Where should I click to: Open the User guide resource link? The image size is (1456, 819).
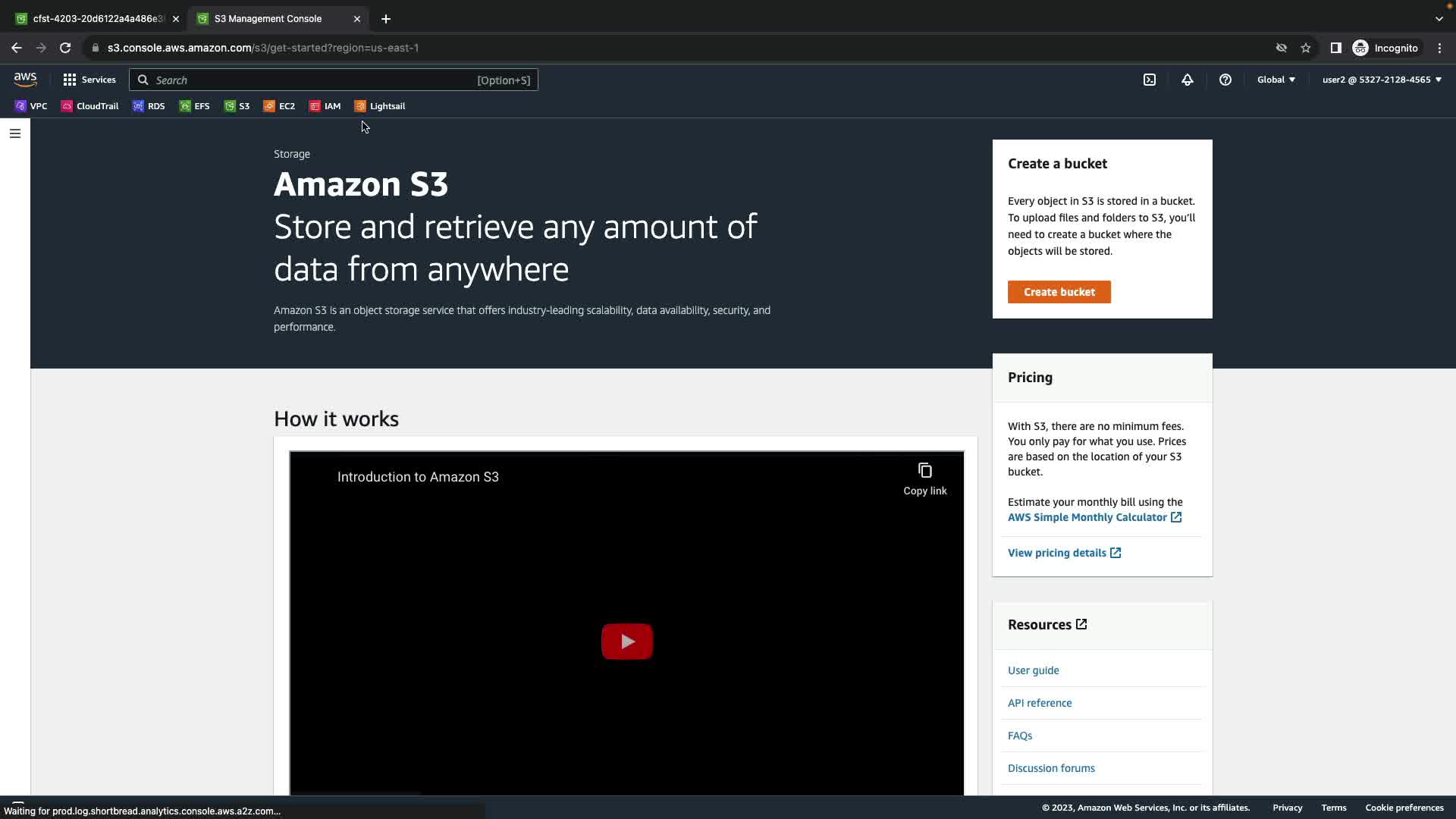coord(1033,670)
